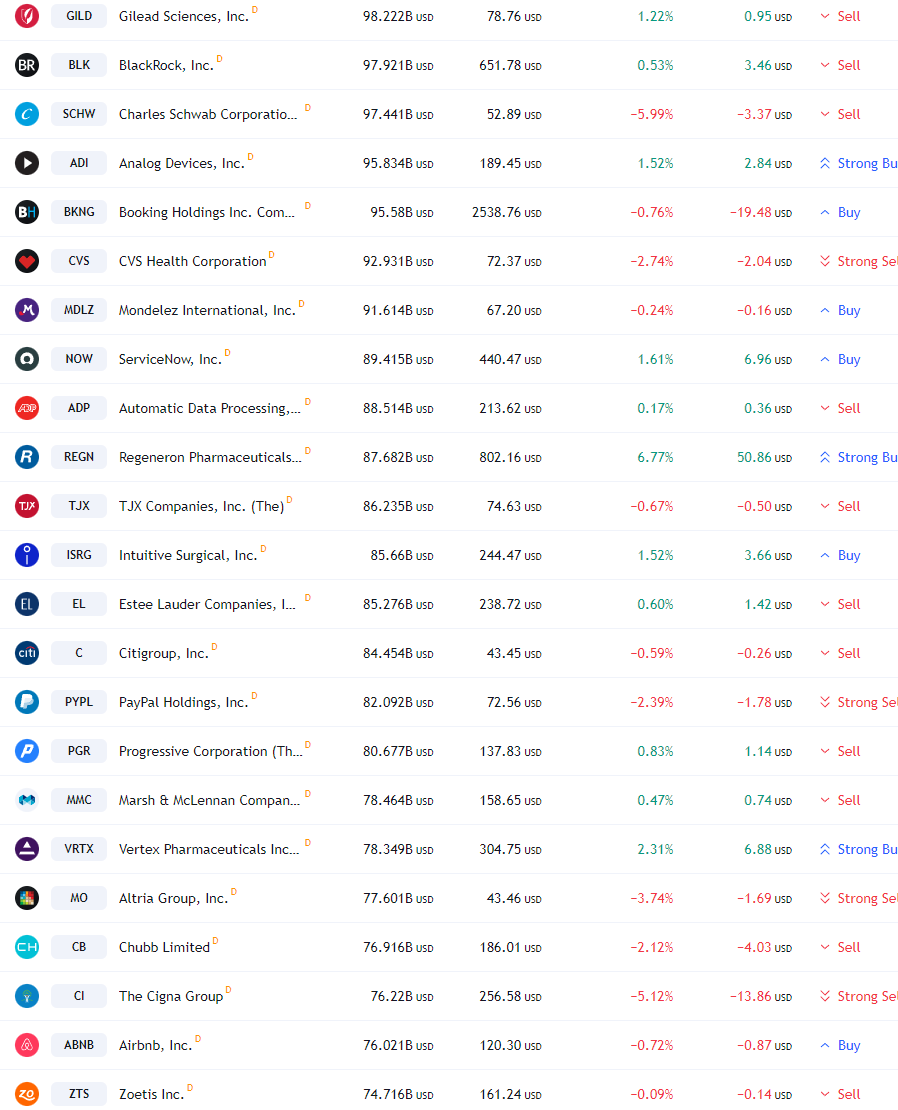Click the CVS Health heart logo
Image resolution: width=898 pixels, height=1110 pixels.
click(x=27, y=261)
